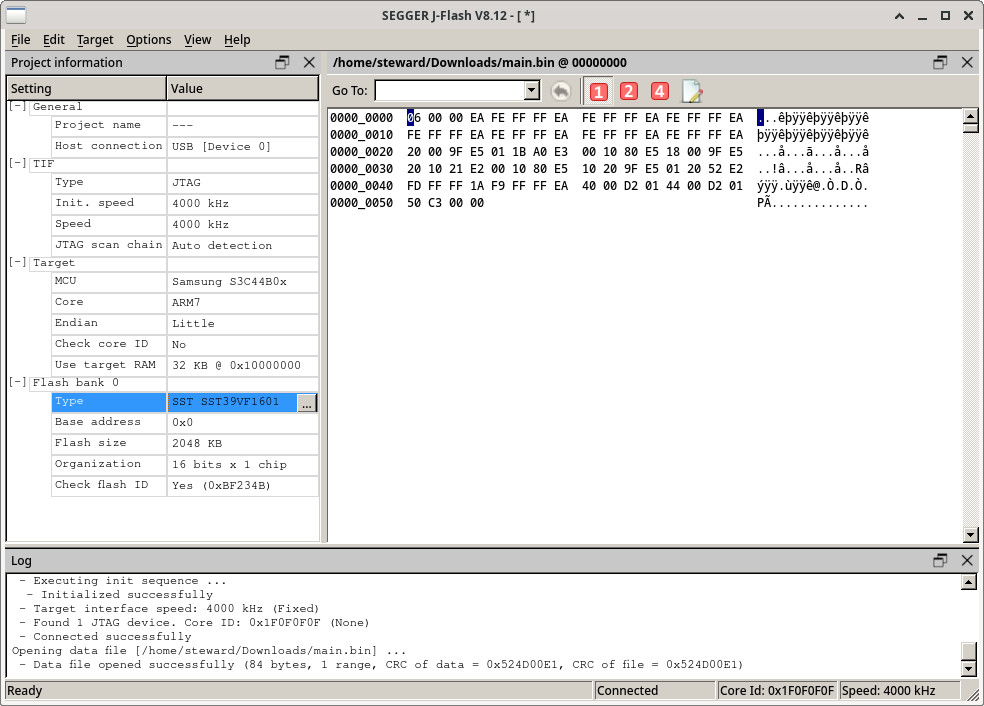Screen dimensions: 984x706
Task: Collapse the General tree group
Action: (x=18, y=107)
